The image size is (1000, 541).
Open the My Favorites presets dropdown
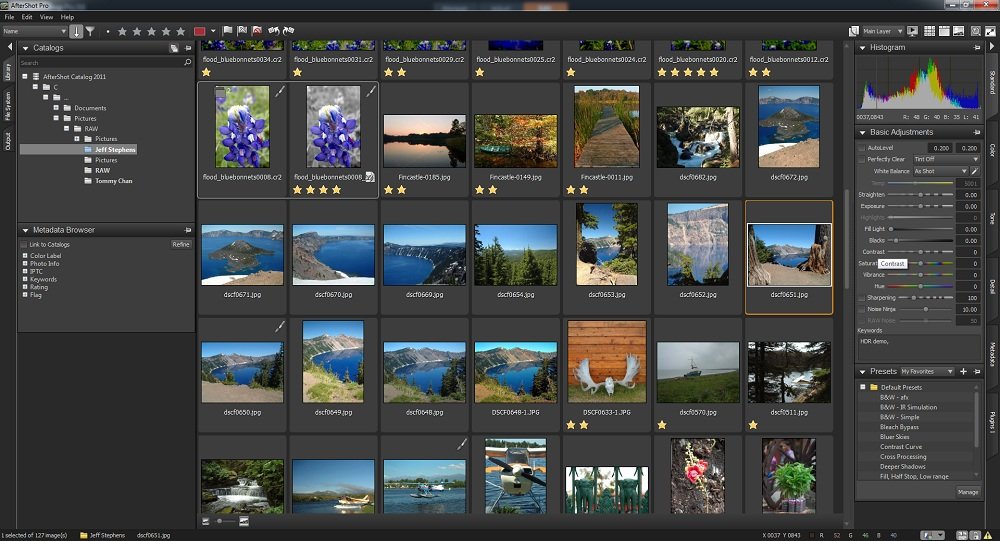(927, 371)
